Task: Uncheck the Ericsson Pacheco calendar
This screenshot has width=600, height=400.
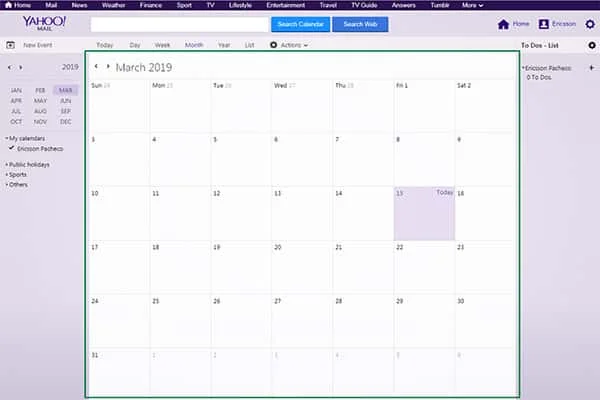Action: (12, 148)
